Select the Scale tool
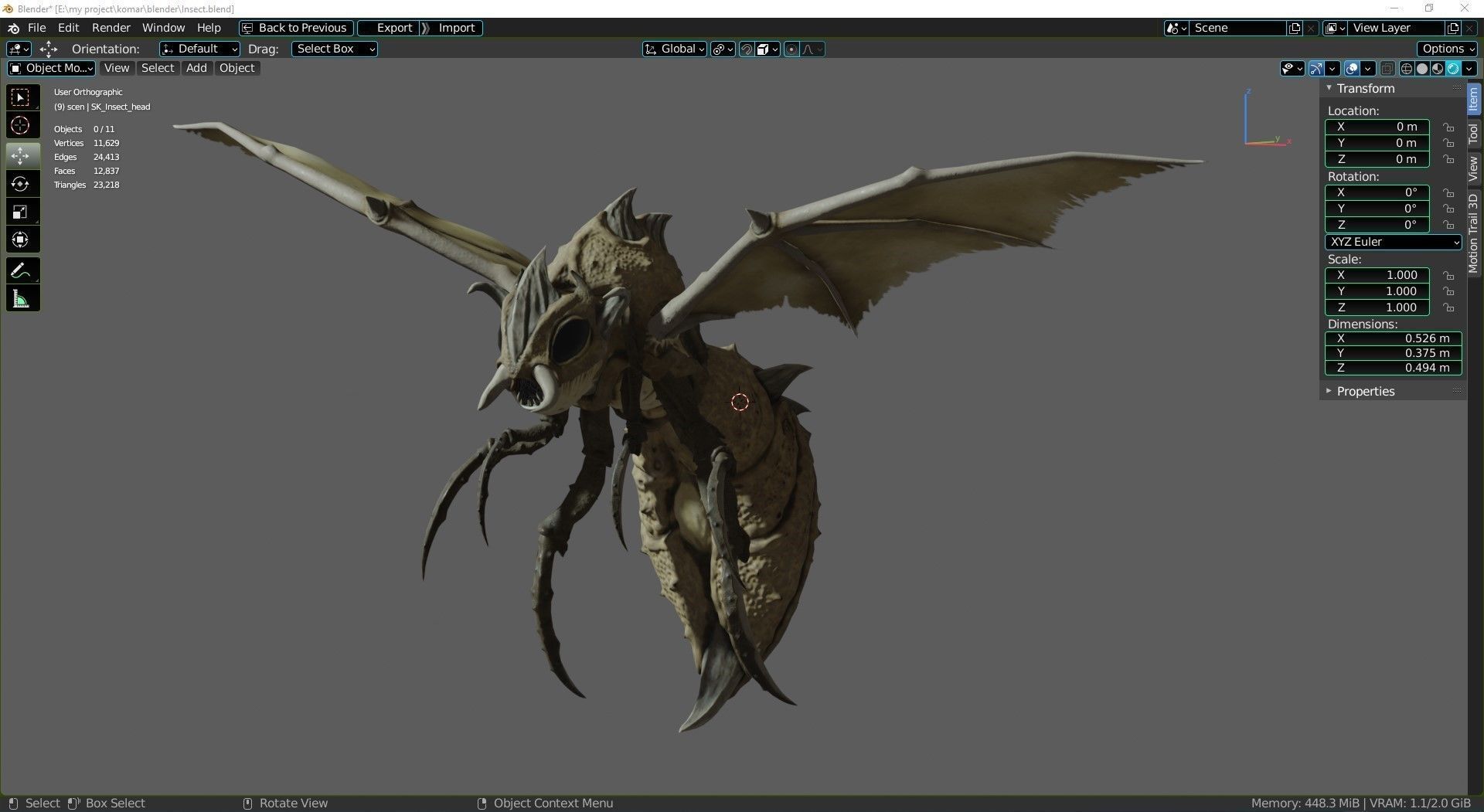The height and width of the screenshot is (812, 1484). (x=21, y=211)
